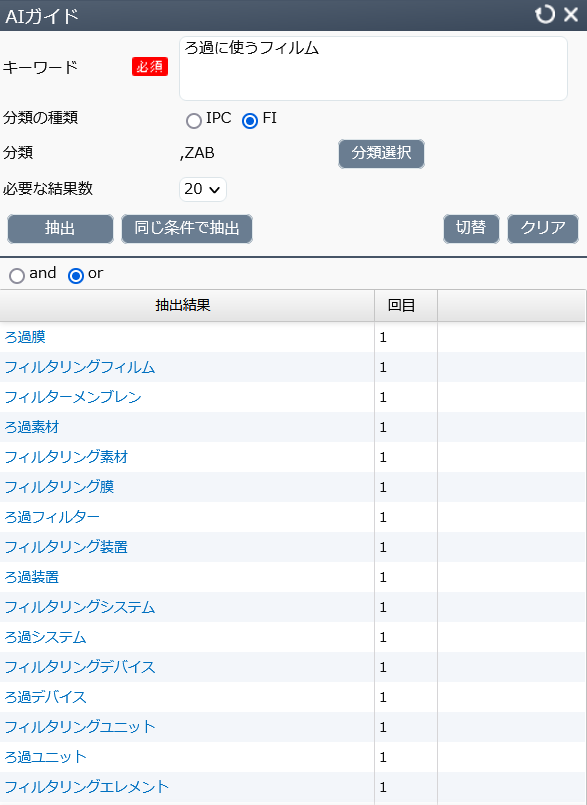This screenshot has height=805, width=587.
Task: Click the 回目 value in ろ過膜 row
Action: coord(383,337)
